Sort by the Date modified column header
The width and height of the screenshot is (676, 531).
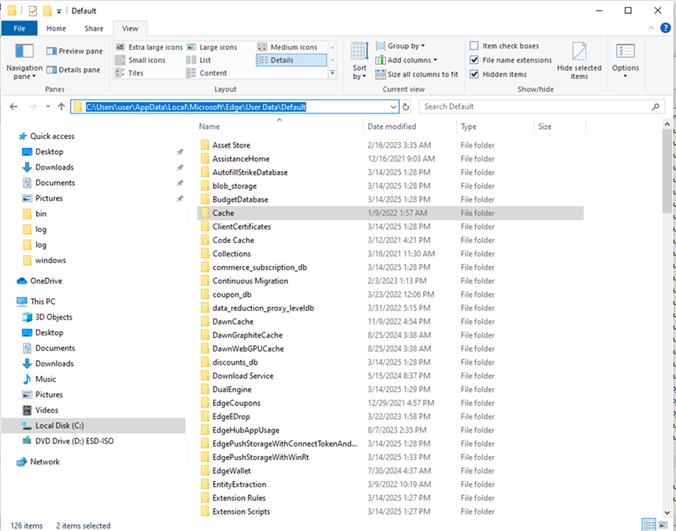[391, 126]
